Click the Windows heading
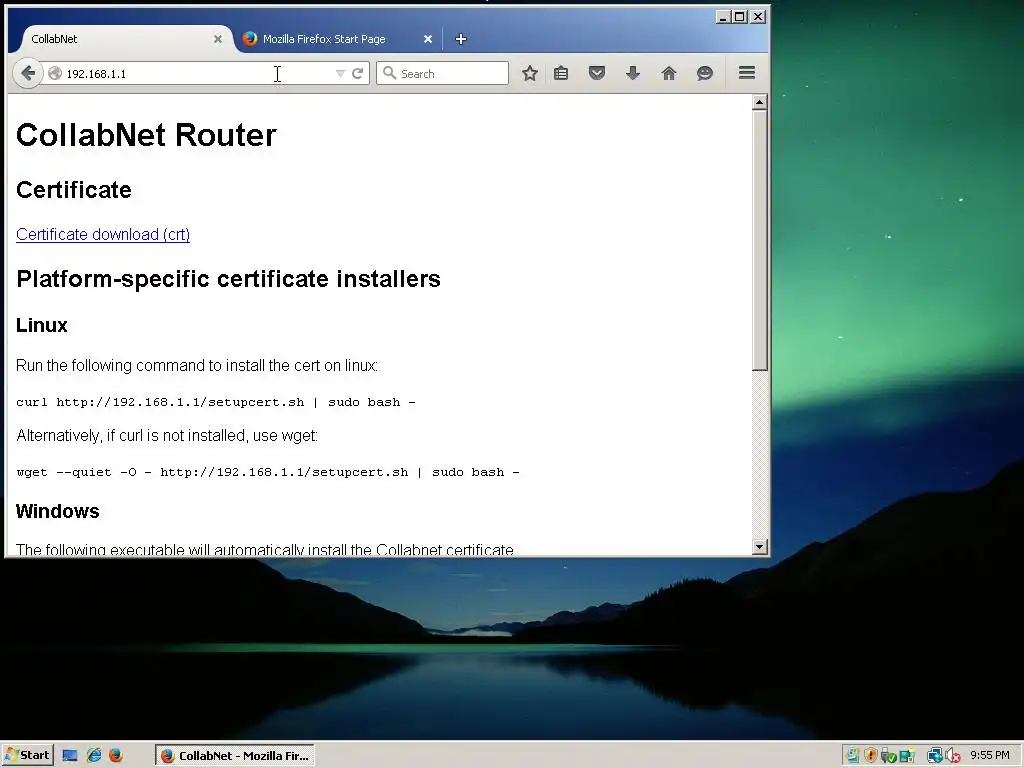Viewport: 1024px width, 768px height. click(x=57, y=511)
